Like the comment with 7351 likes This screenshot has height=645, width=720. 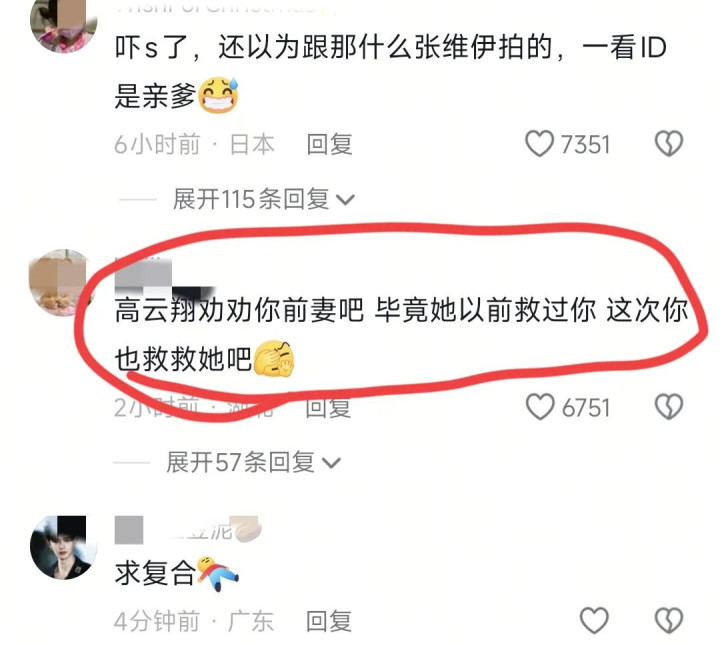coord(540,144)
